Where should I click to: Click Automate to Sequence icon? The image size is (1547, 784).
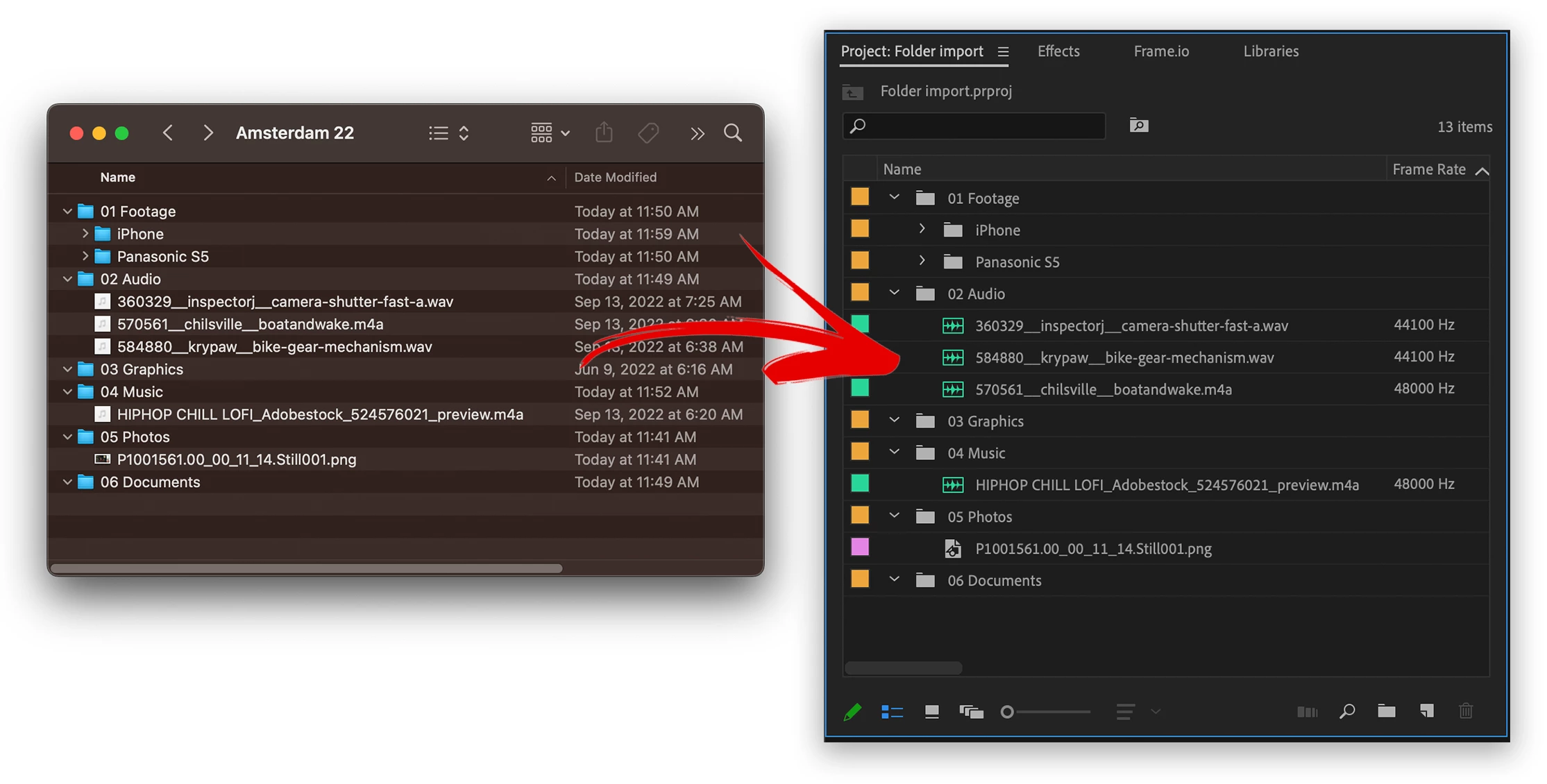1307,712
